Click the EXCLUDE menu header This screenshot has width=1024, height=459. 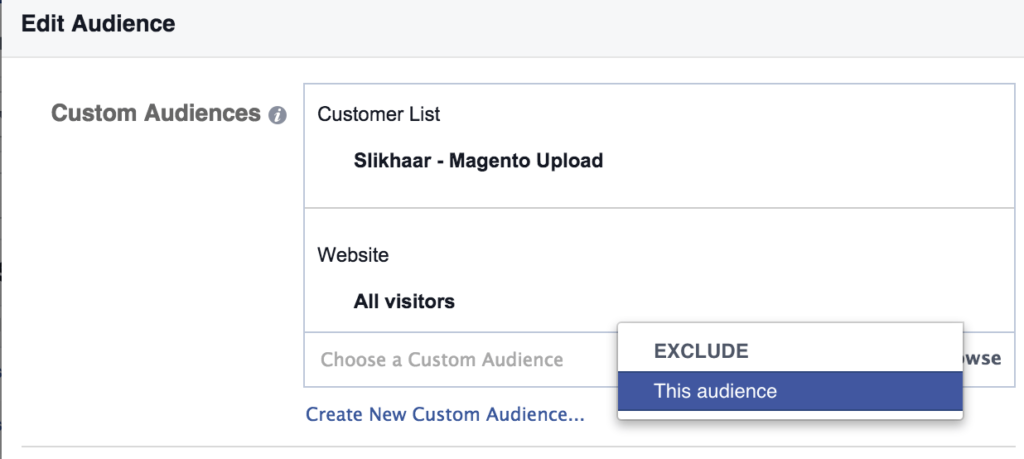pos(701,351)
